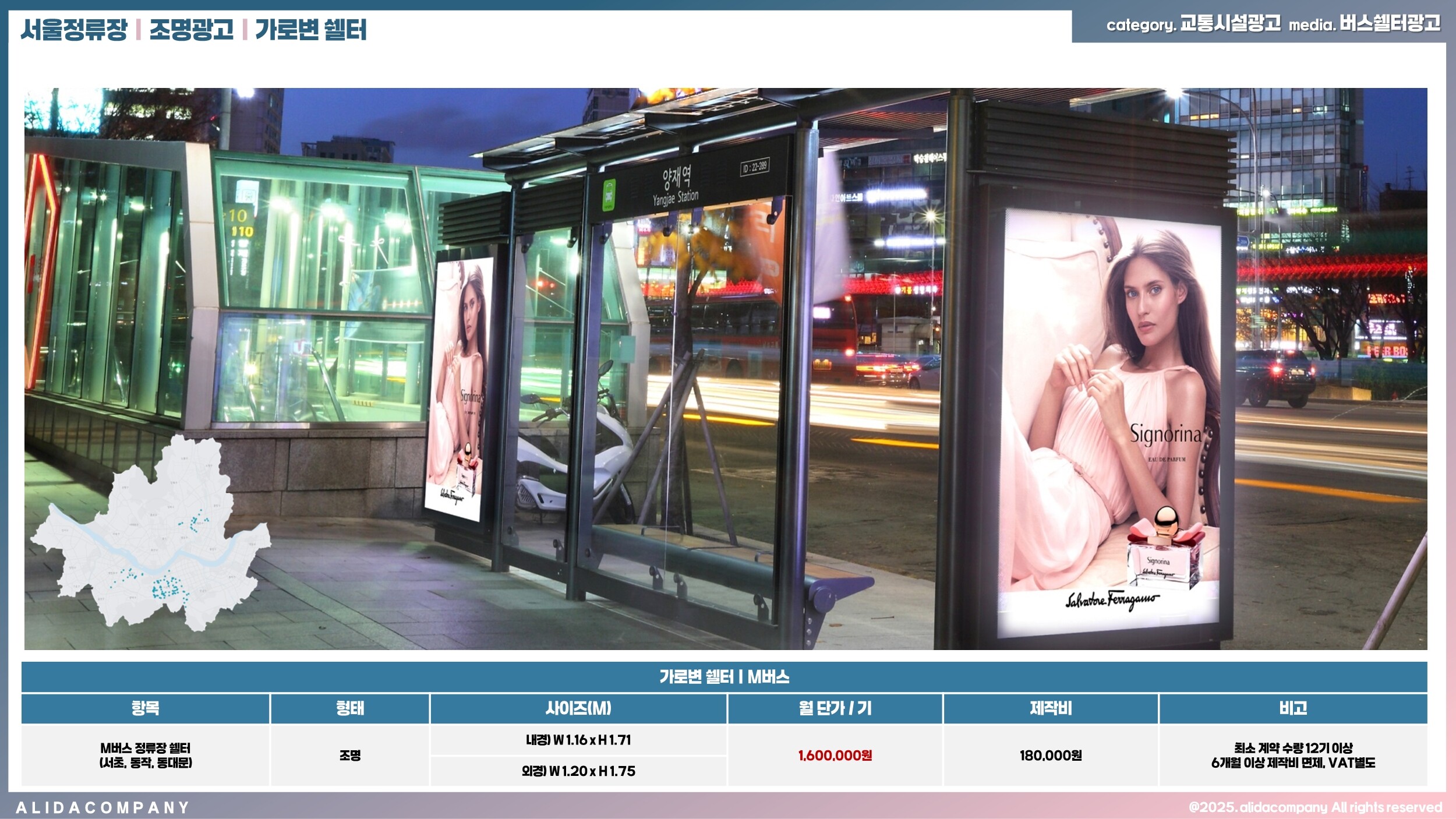This screenshot has width=1456, height=819.
Task: Click the 버스쉘터광고 media label
Action: pyautogui.click(x=1390, y=24)
